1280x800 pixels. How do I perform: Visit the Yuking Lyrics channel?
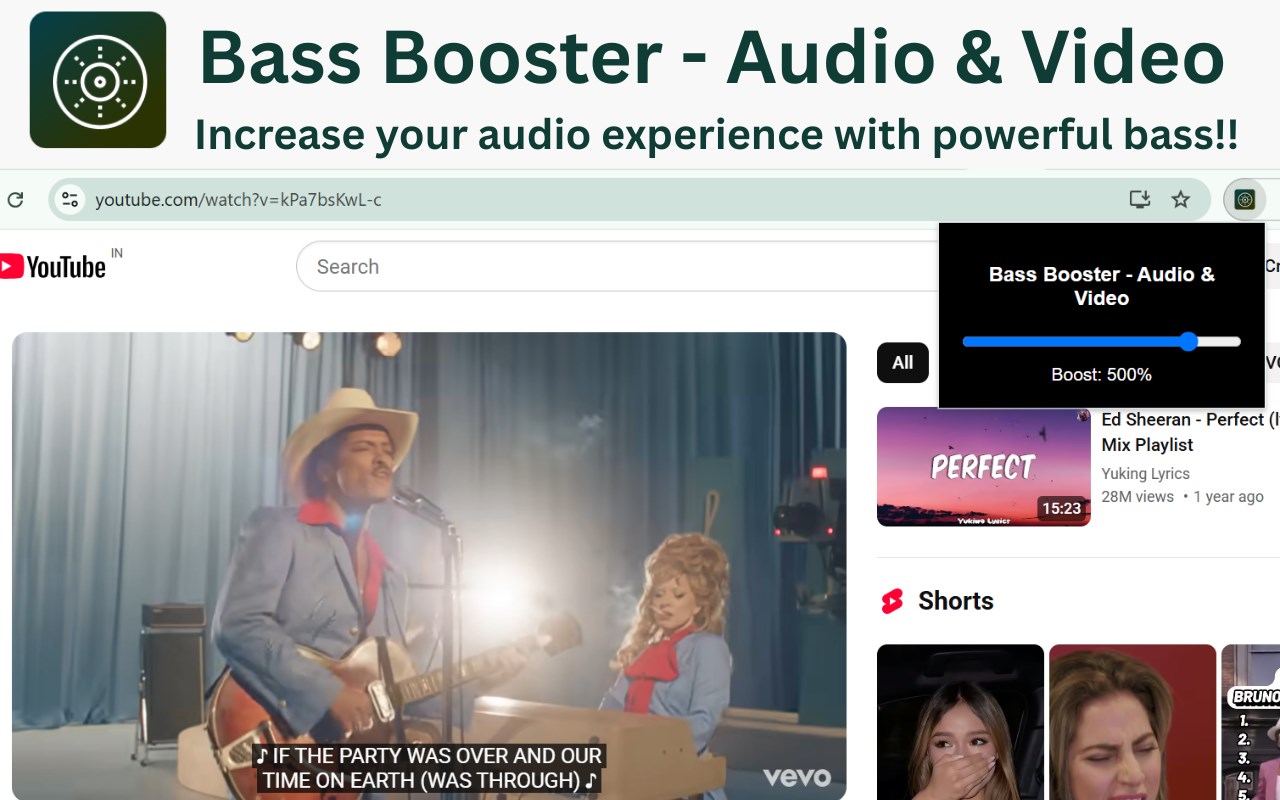point(1145,474)
